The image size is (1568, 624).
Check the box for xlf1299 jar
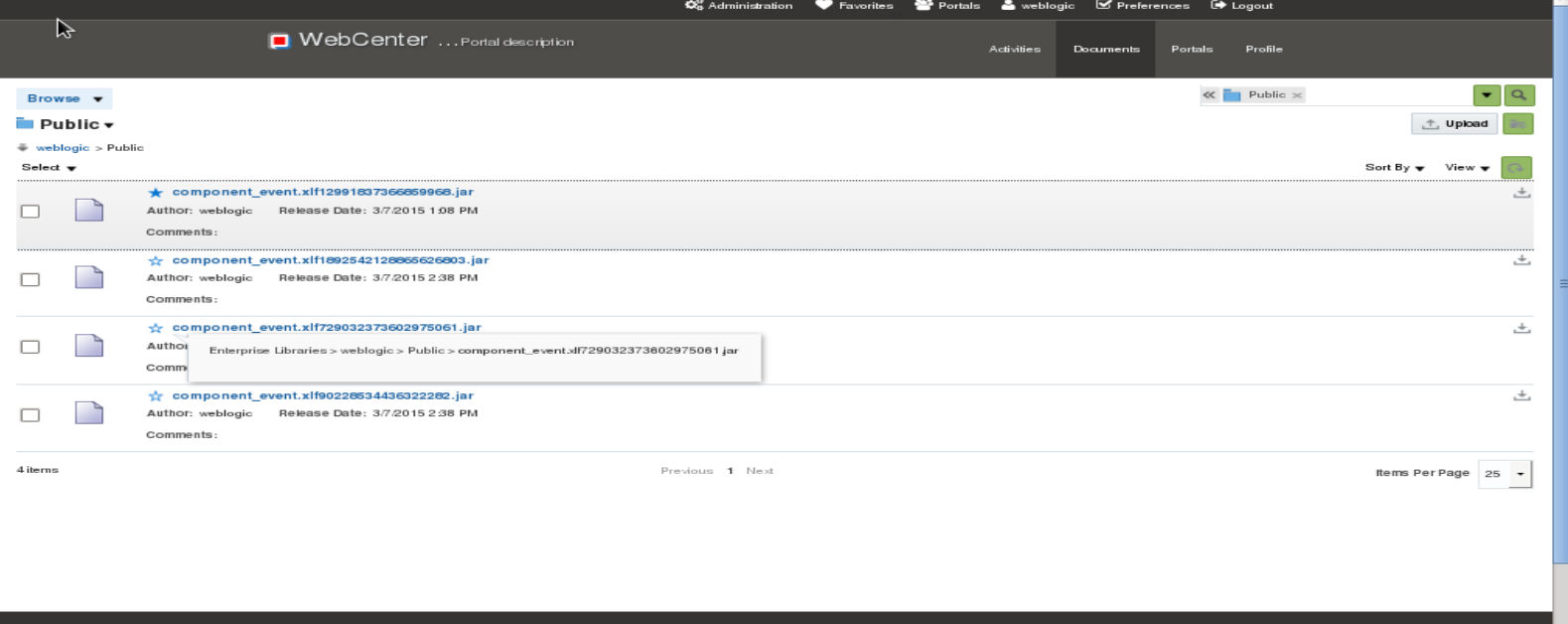pos(31,212)
